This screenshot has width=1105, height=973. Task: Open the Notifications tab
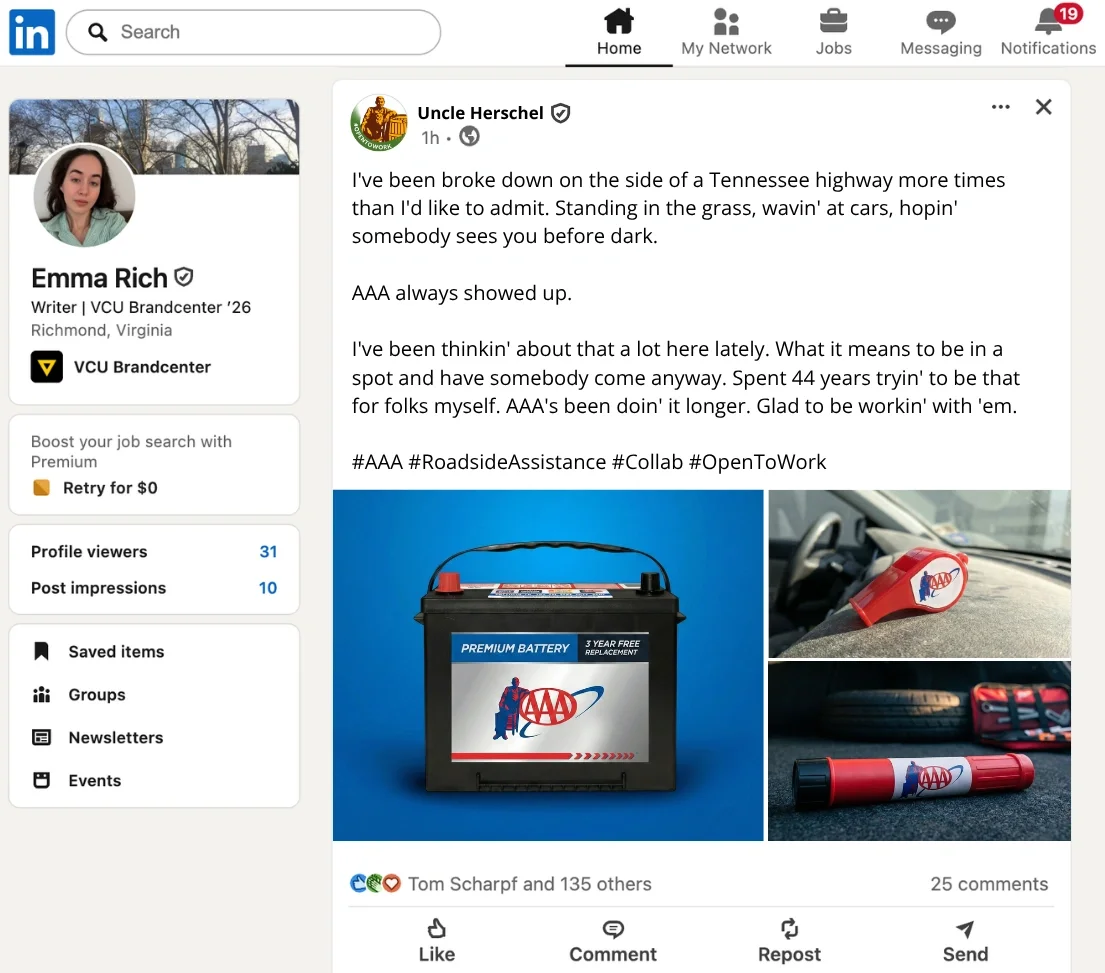pos(1048,32)
